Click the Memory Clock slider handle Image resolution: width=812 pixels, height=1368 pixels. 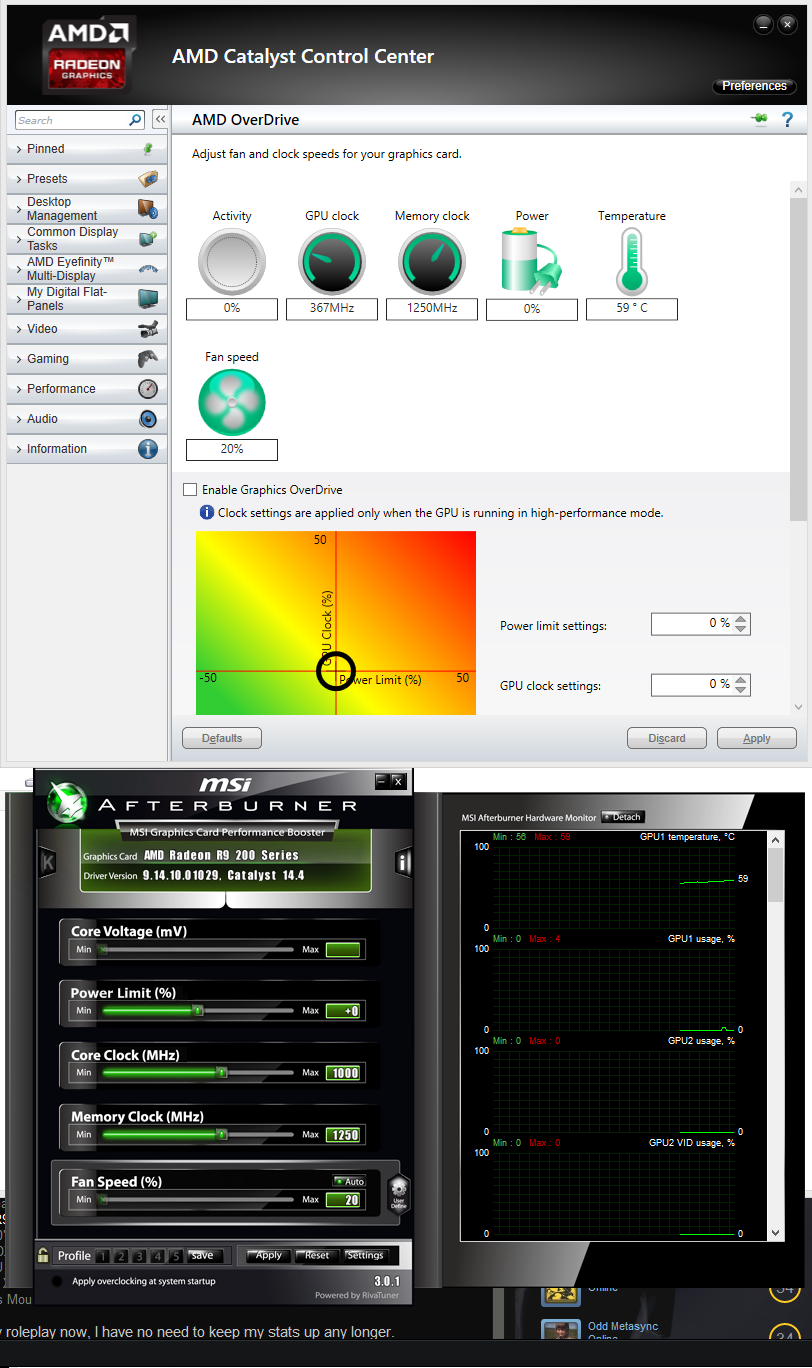pyautogui.click(x=221, y=1135)
